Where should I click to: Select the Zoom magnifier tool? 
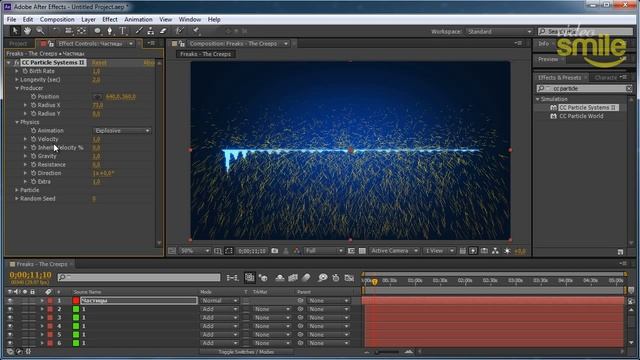coord(40,31)
